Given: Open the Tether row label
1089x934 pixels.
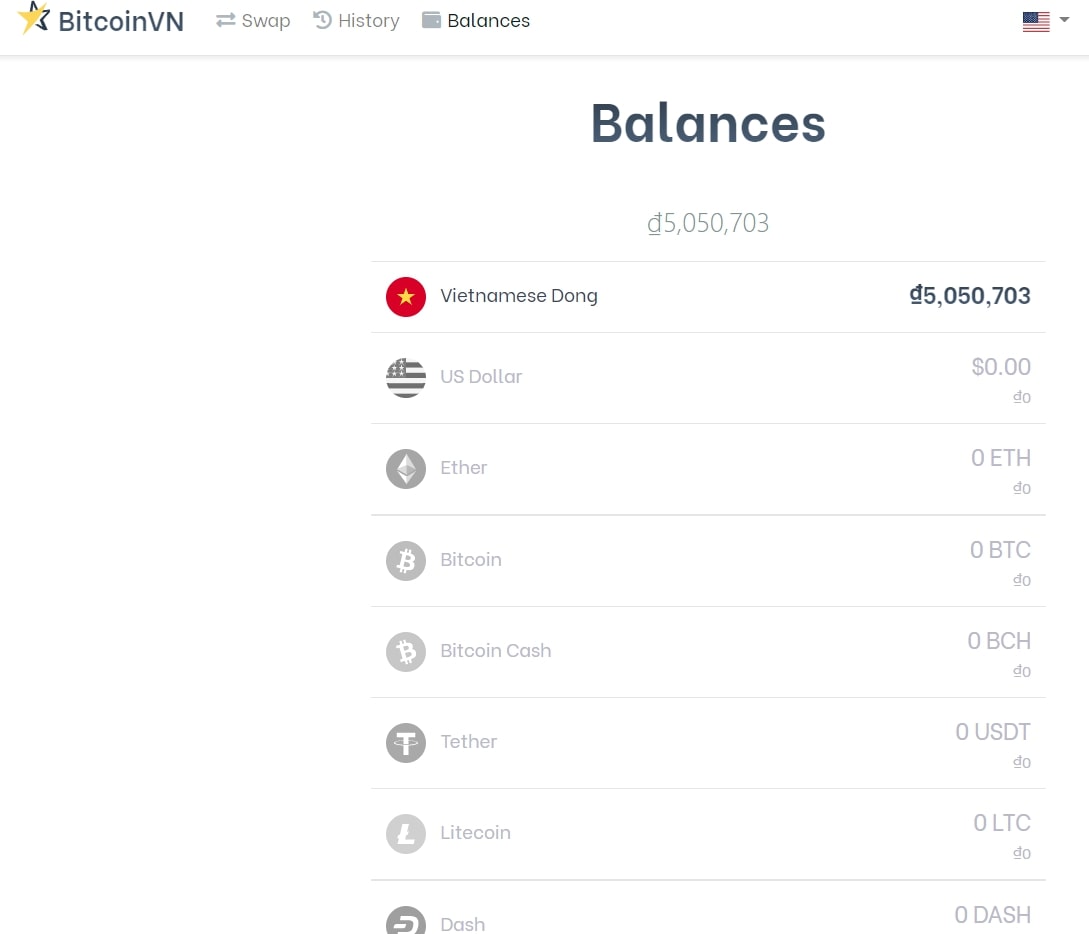Looking at the screenshot, I should (x=468, y=742).
